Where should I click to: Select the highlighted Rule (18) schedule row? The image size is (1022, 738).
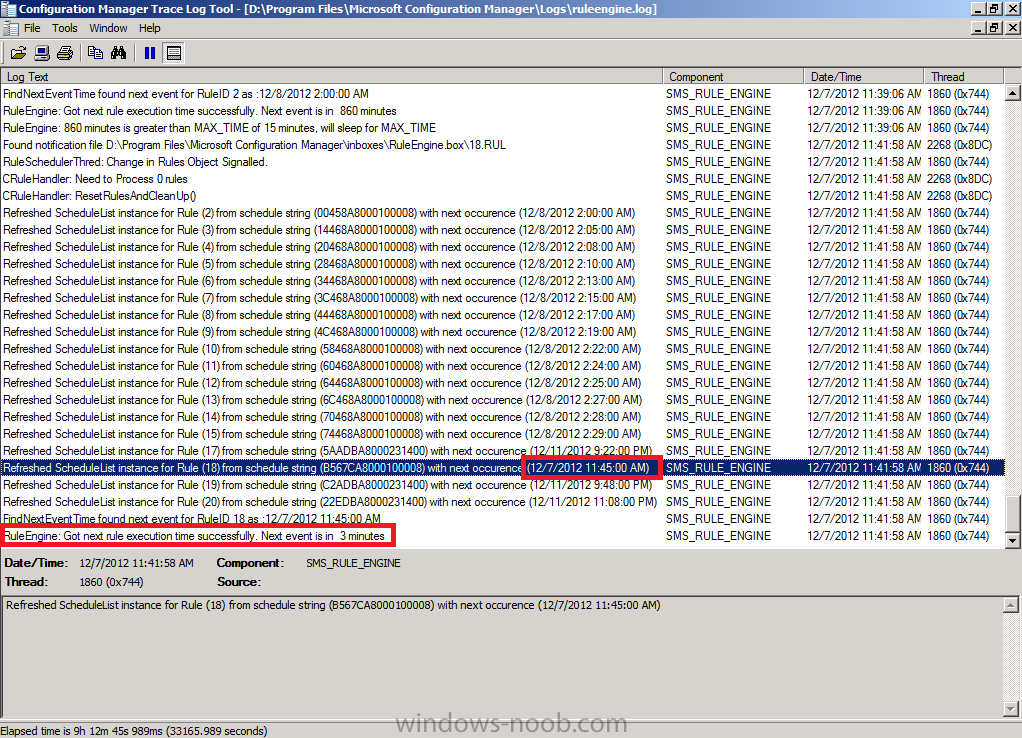503,467
